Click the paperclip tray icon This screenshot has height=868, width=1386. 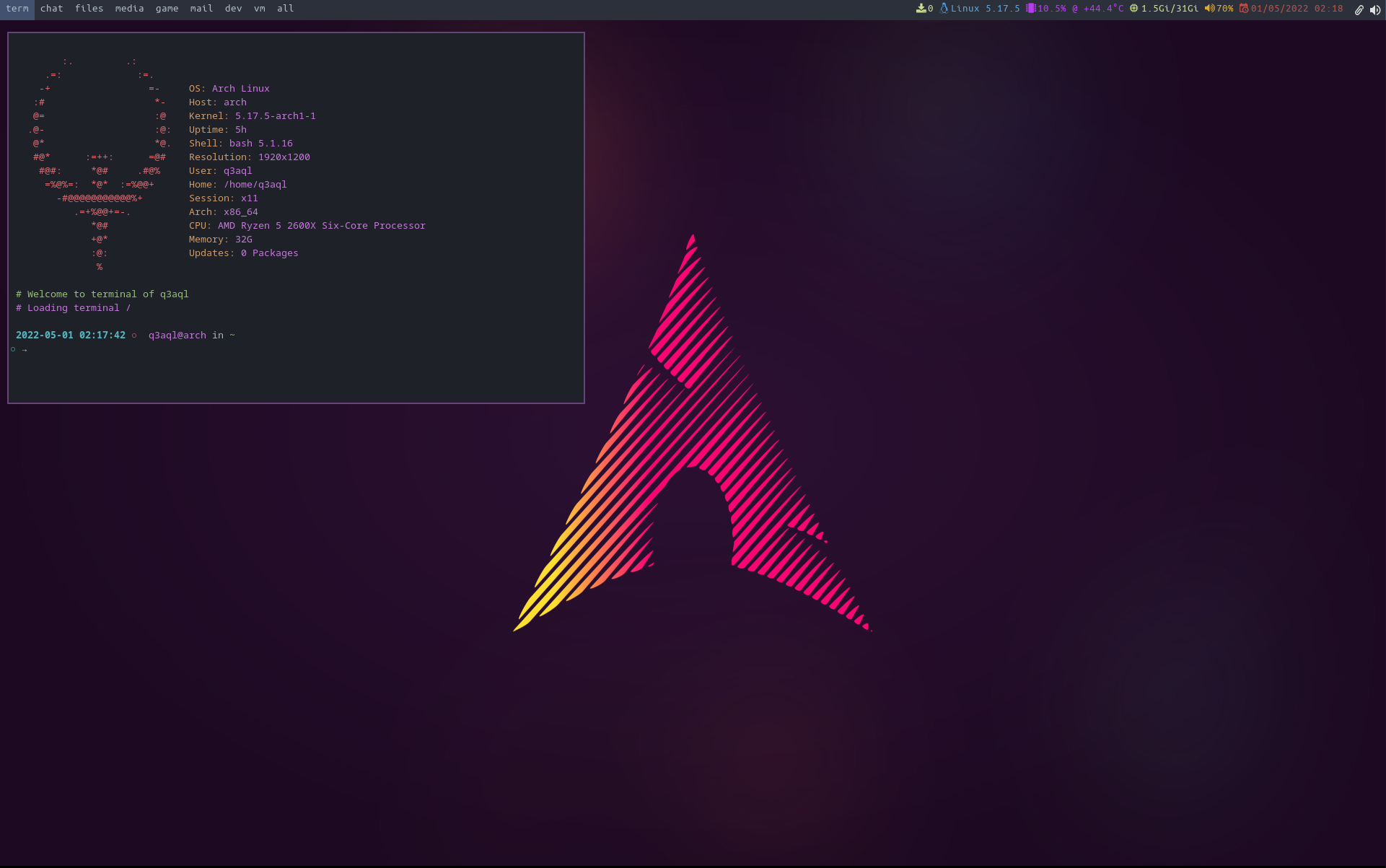point(1359,9)
